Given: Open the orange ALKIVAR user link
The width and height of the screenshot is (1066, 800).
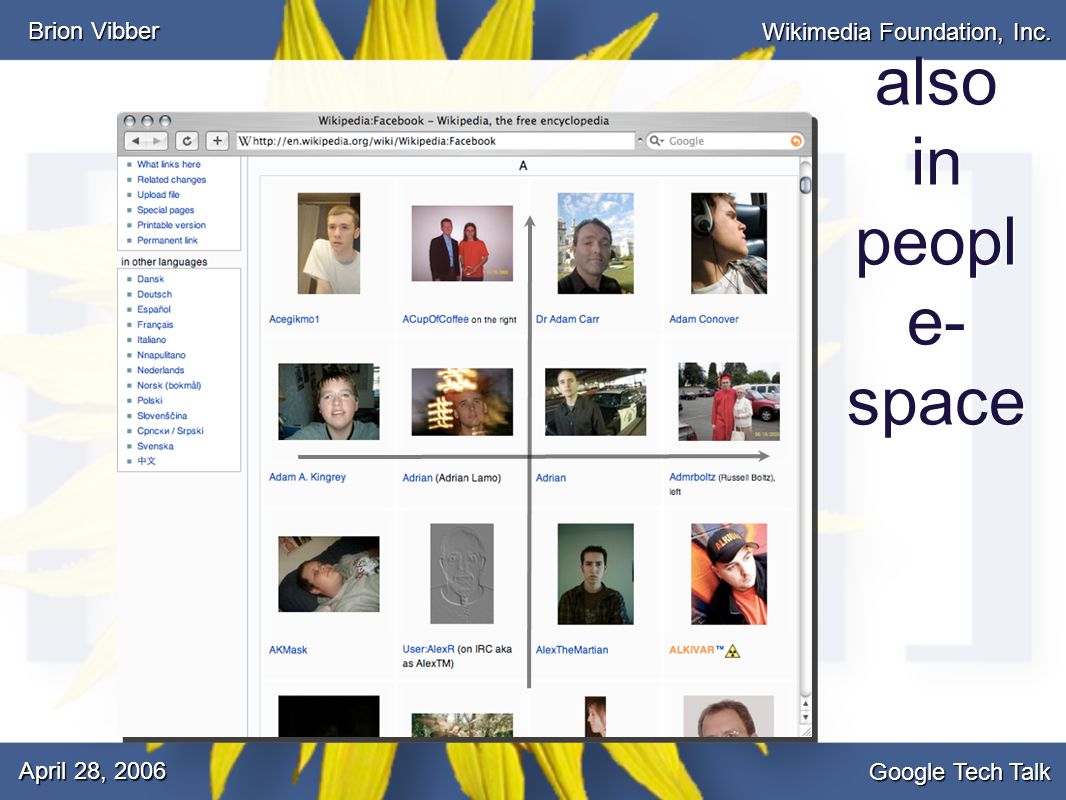Looking at the screenshot, I should tap(692, 650).
